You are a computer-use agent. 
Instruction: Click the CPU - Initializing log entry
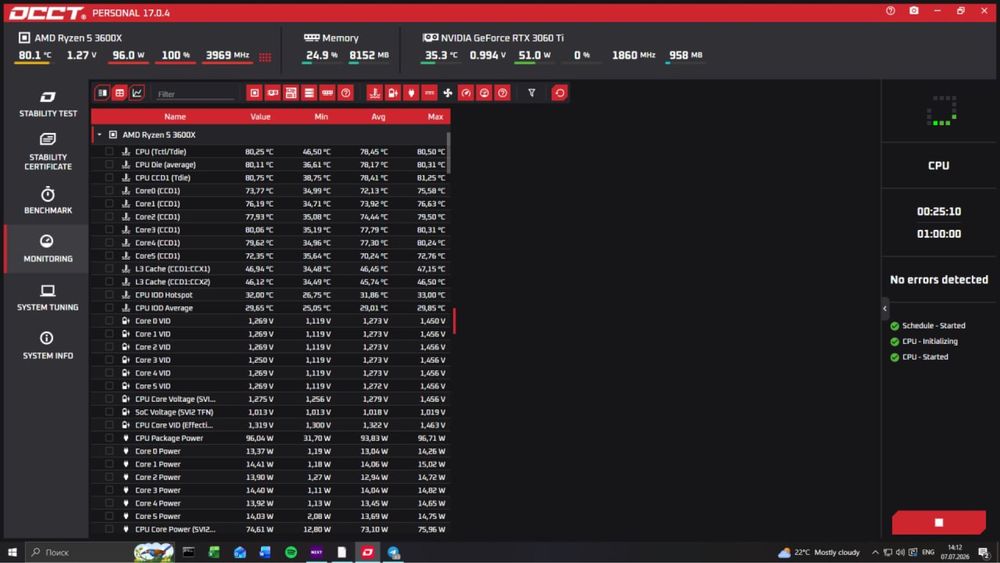[x=924, y=341]
